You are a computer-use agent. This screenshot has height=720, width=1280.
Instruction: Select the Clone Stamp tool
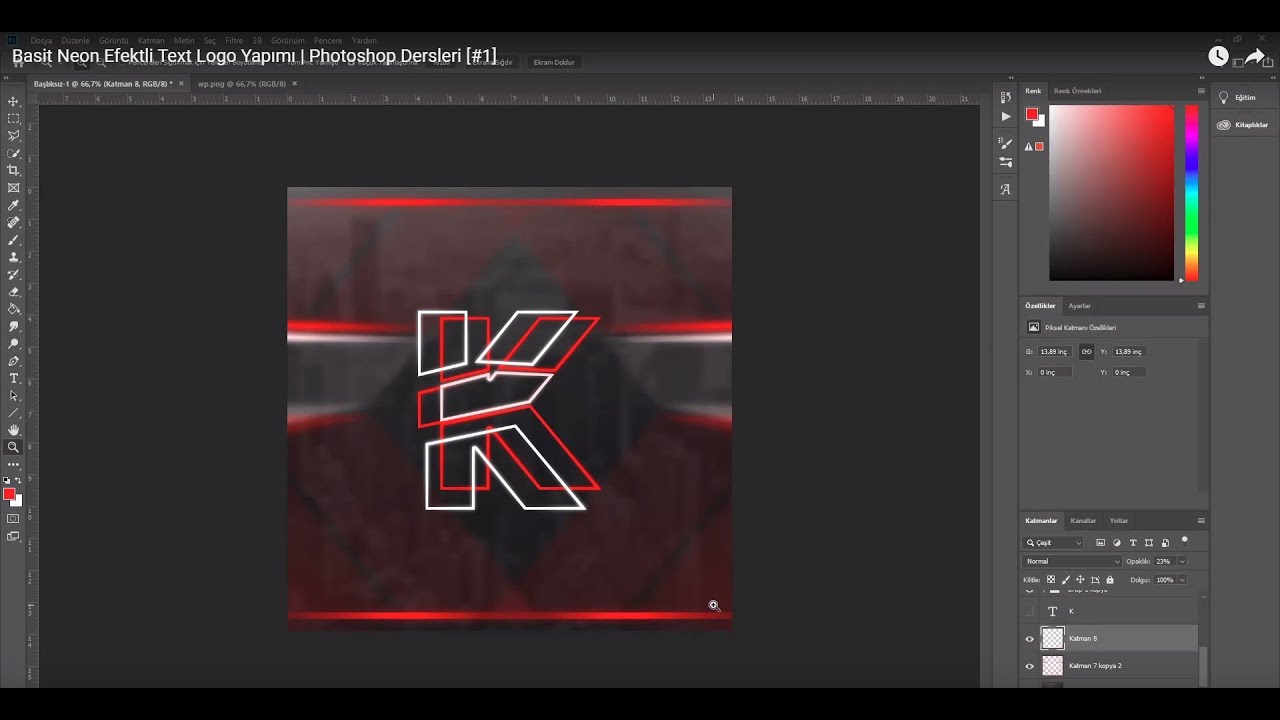[x=14, y=257]
